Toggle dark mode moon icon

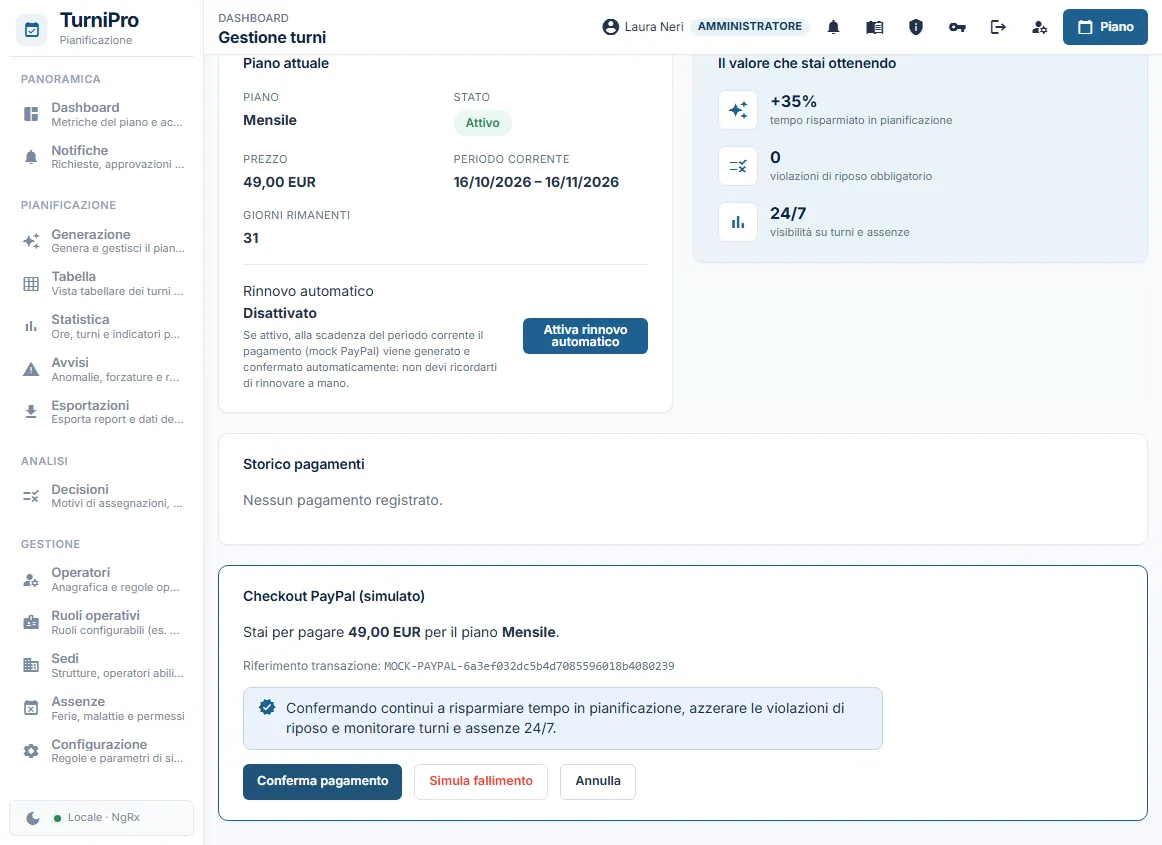33,818
